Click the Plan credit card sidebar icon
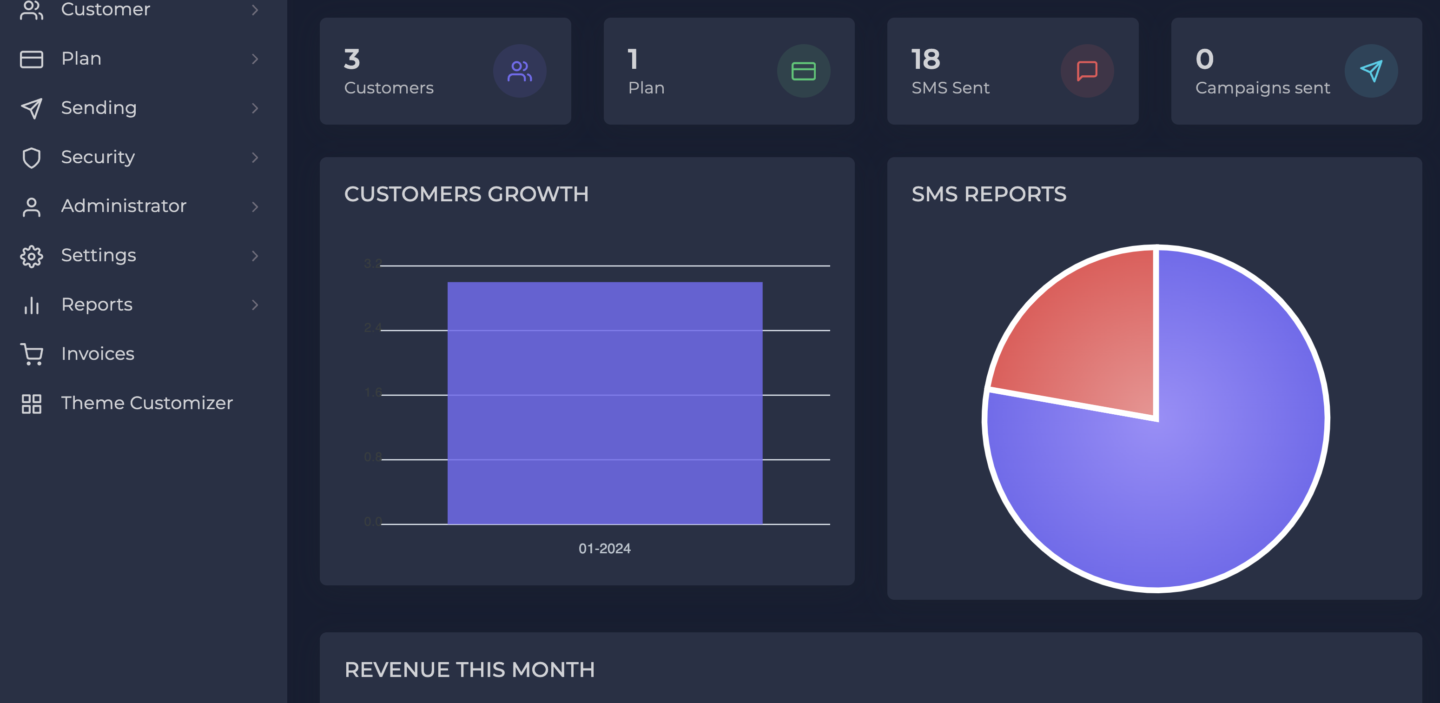Viewport: 1440px width, 703px height. click(32, 59)
